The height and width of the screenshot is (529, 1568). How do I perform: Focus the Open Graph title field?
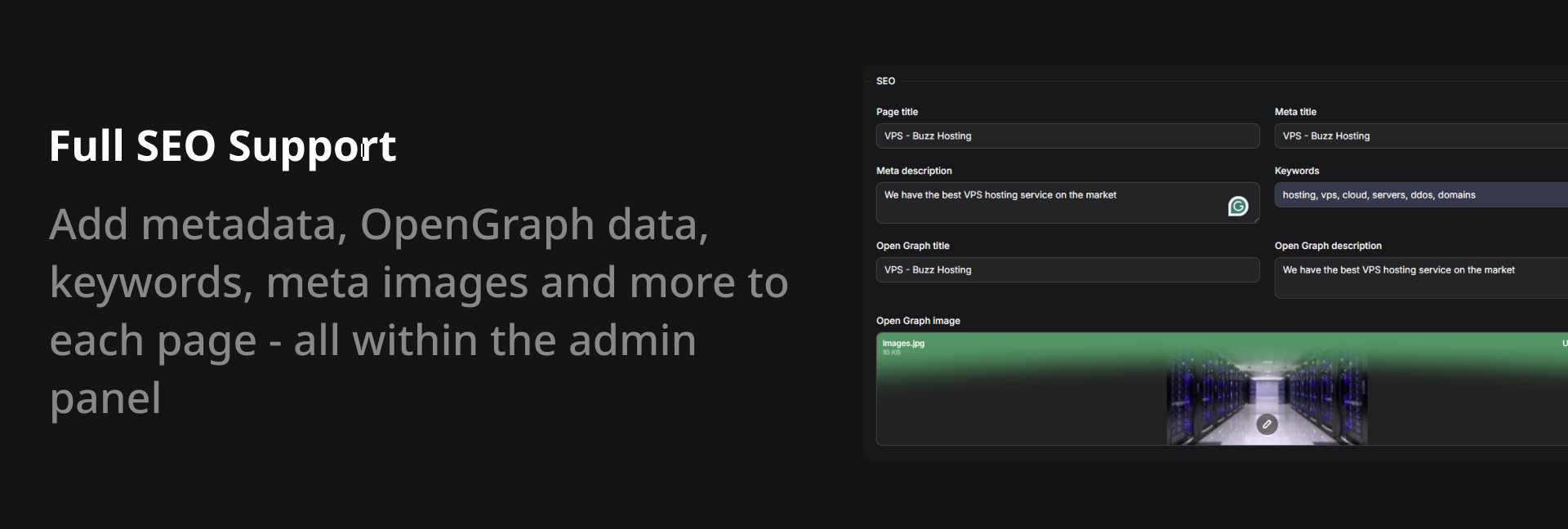click(1067, 270)
